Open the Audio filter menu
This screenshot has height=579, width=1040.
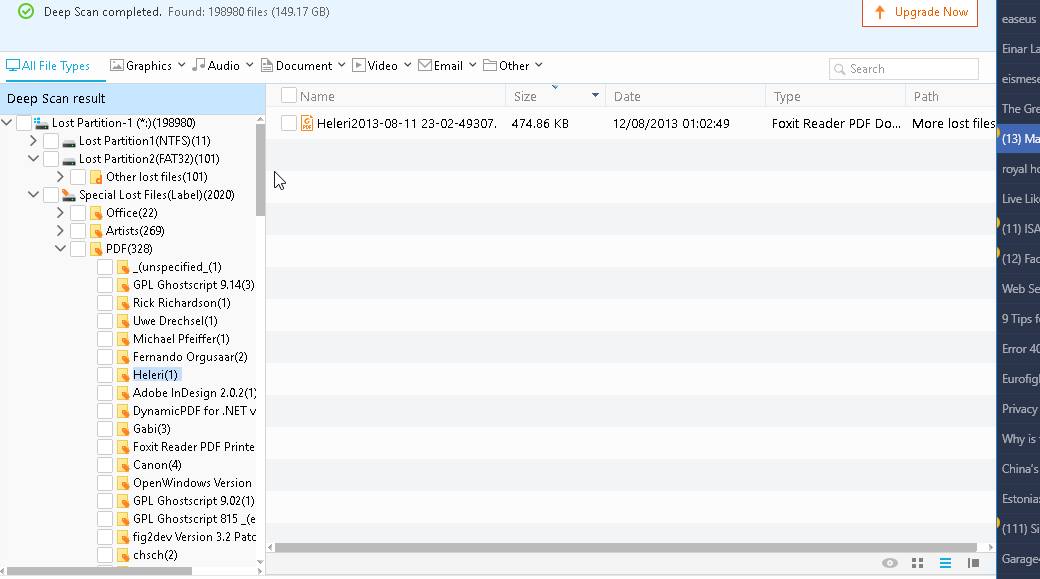coord(223,66)
